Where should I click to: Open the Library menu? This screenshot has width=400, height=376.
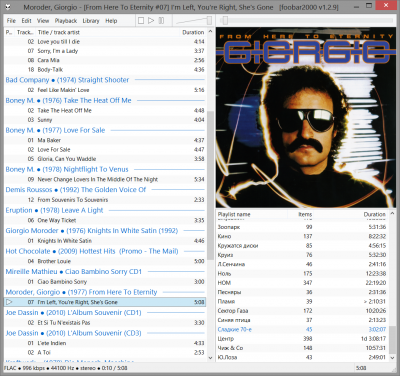[91, 21]
